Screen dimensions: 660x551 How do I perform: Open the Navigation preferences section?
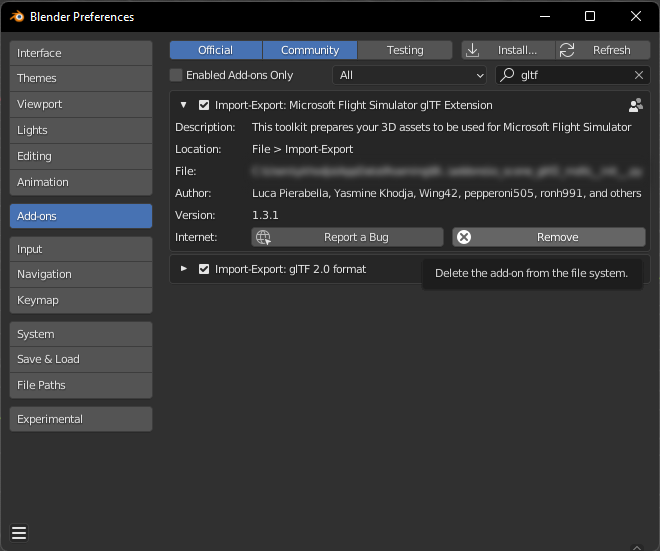[x=81, y=274]
